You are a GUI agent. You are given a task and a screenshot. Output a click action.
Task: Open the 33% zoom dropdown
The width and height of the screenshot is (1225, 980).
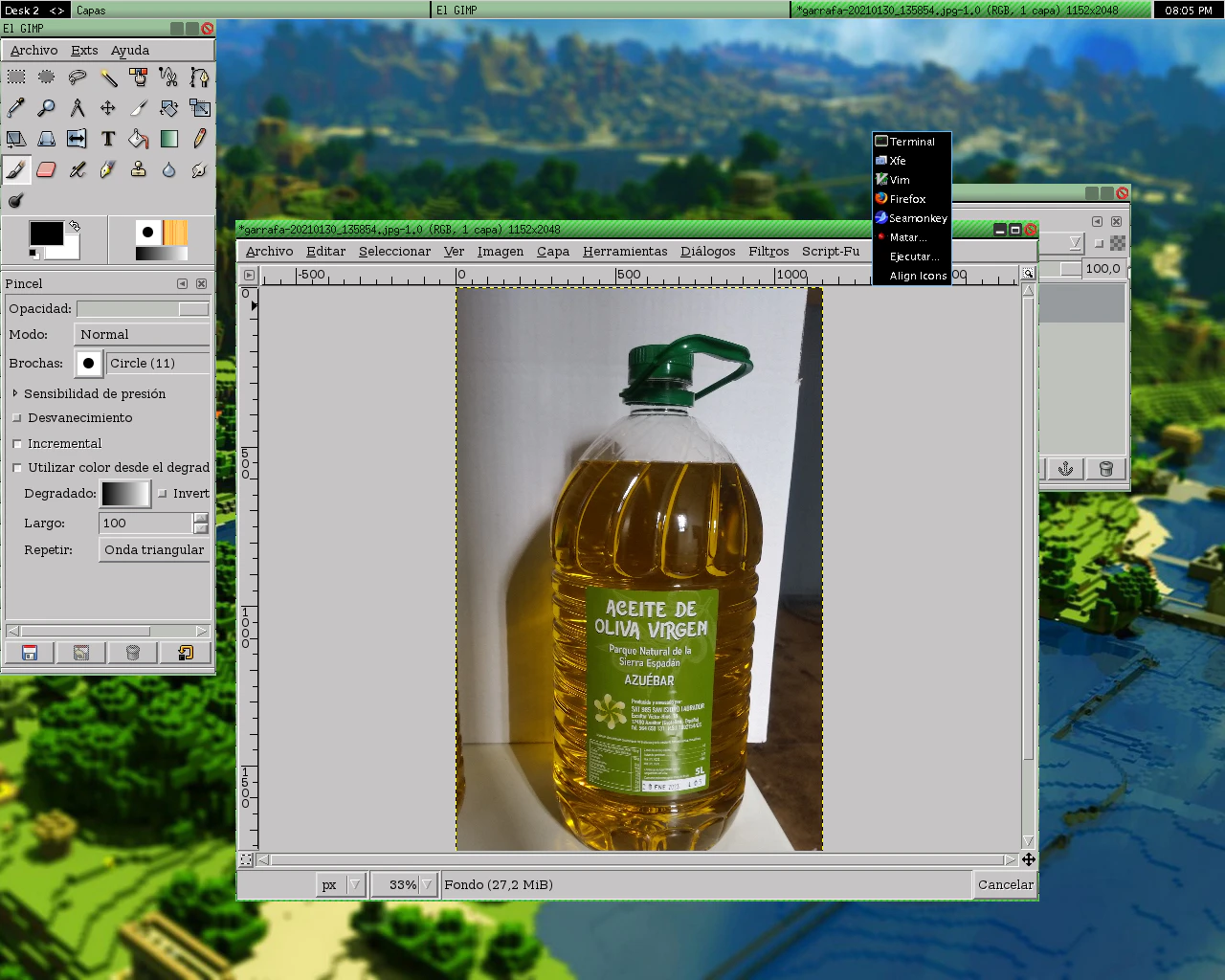pos(428,885)
